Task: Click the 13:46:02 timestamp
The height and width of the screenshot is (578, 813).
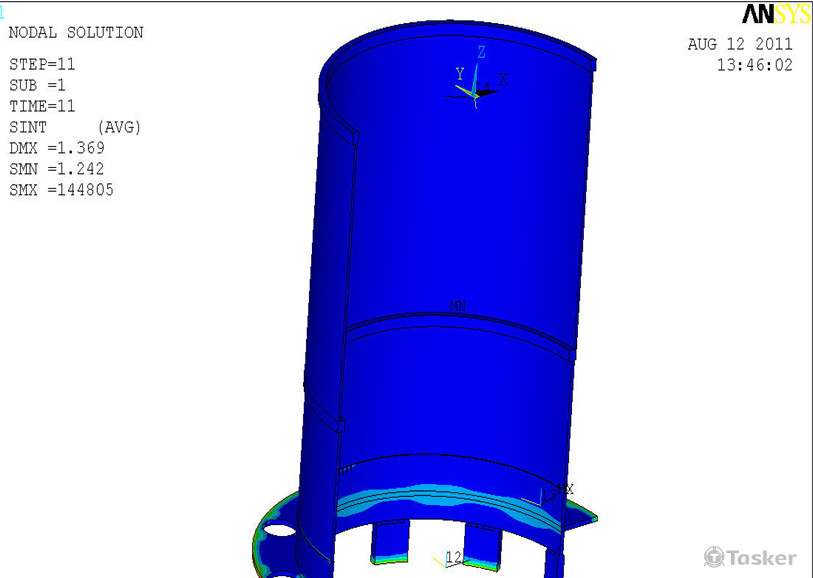Action: pos(754,65)
